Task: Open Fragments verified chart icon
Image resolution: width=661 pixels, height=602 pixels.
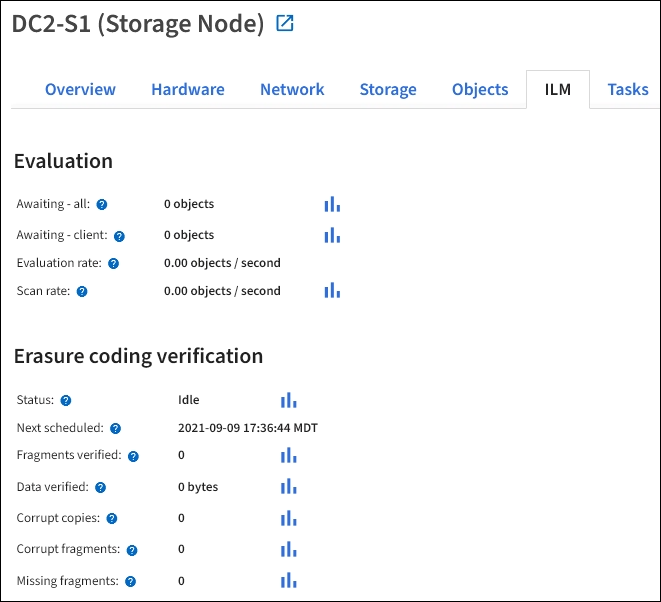Action: 289,455
